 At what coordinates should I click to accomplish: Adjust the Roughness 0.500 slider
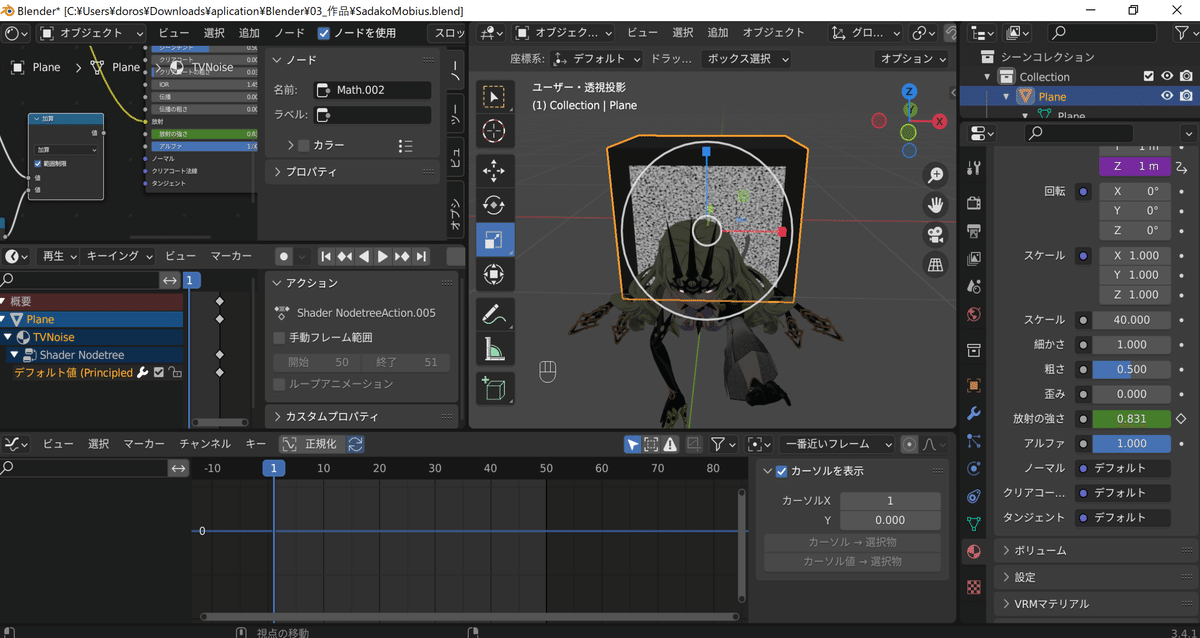pyautogui.click(x=1132, y=369)
